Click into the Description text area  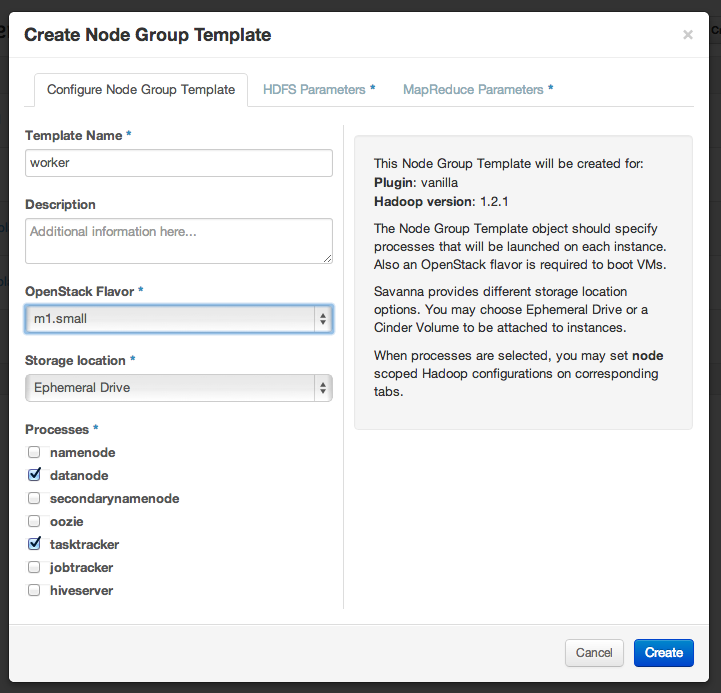[x=178, y=241]
